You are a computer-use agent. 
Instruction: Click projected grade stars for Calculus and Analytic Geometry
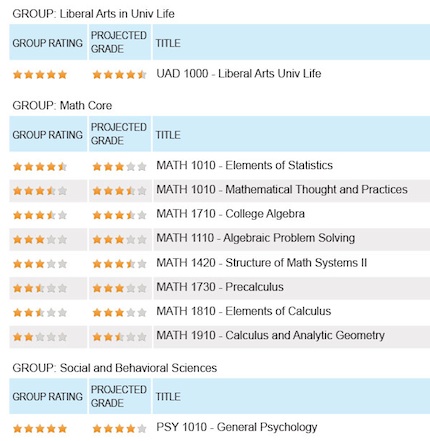pyautogui.click(x=119, y=337)
